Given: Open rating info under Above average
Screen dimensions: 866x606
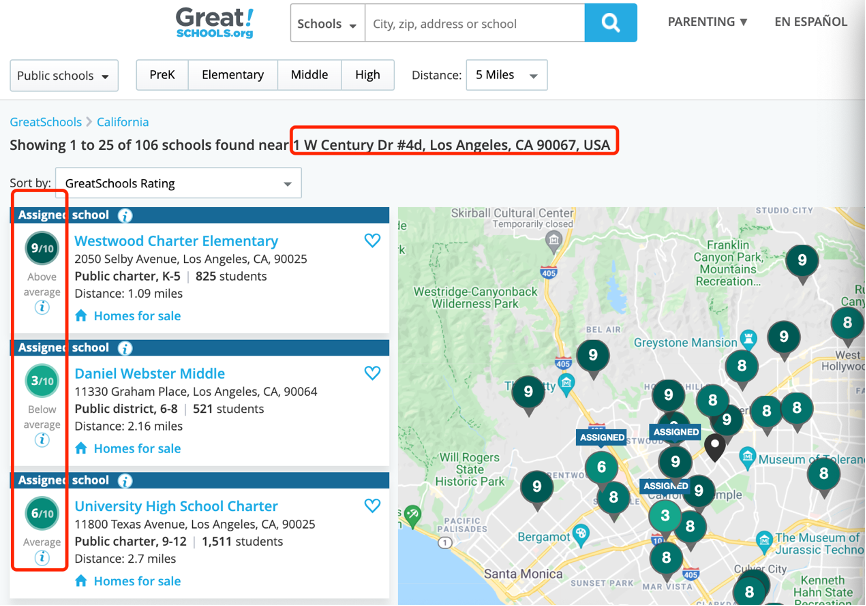Looking at the screenshot, I should coord(42,307).
